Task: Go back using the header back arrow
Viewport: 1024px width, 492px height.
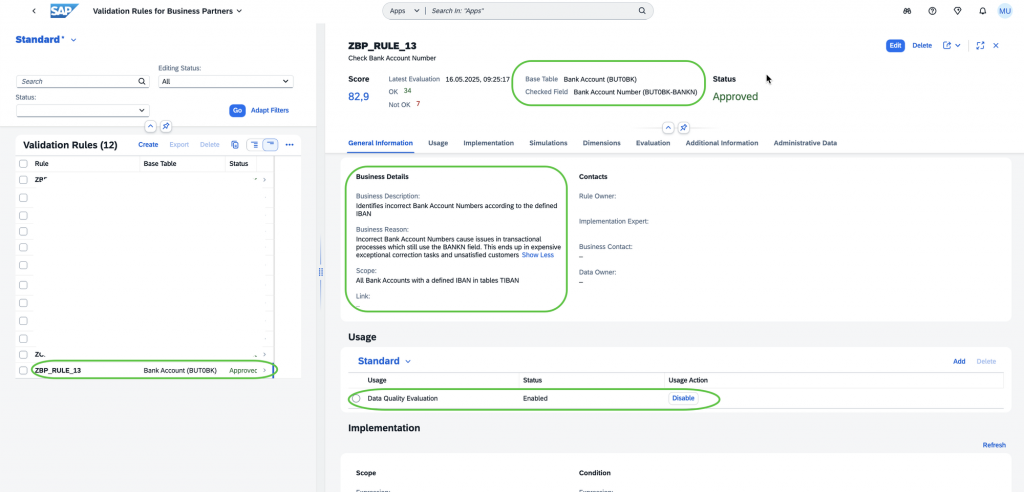Action: coord(34,11)
